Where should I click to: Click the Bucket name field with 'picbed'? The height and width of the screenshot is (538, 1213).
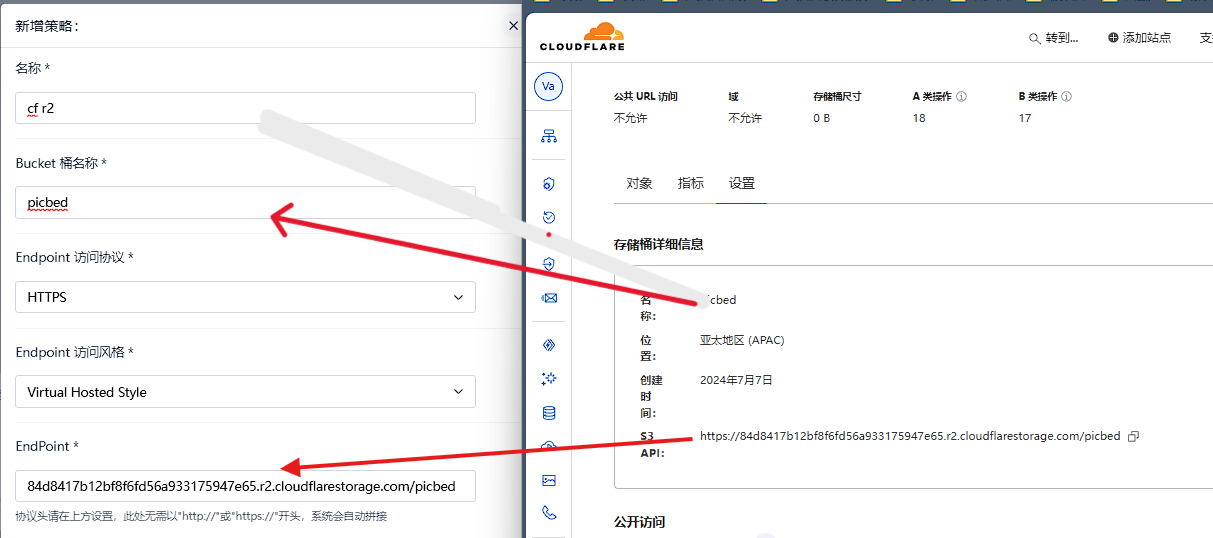(245, 202)
